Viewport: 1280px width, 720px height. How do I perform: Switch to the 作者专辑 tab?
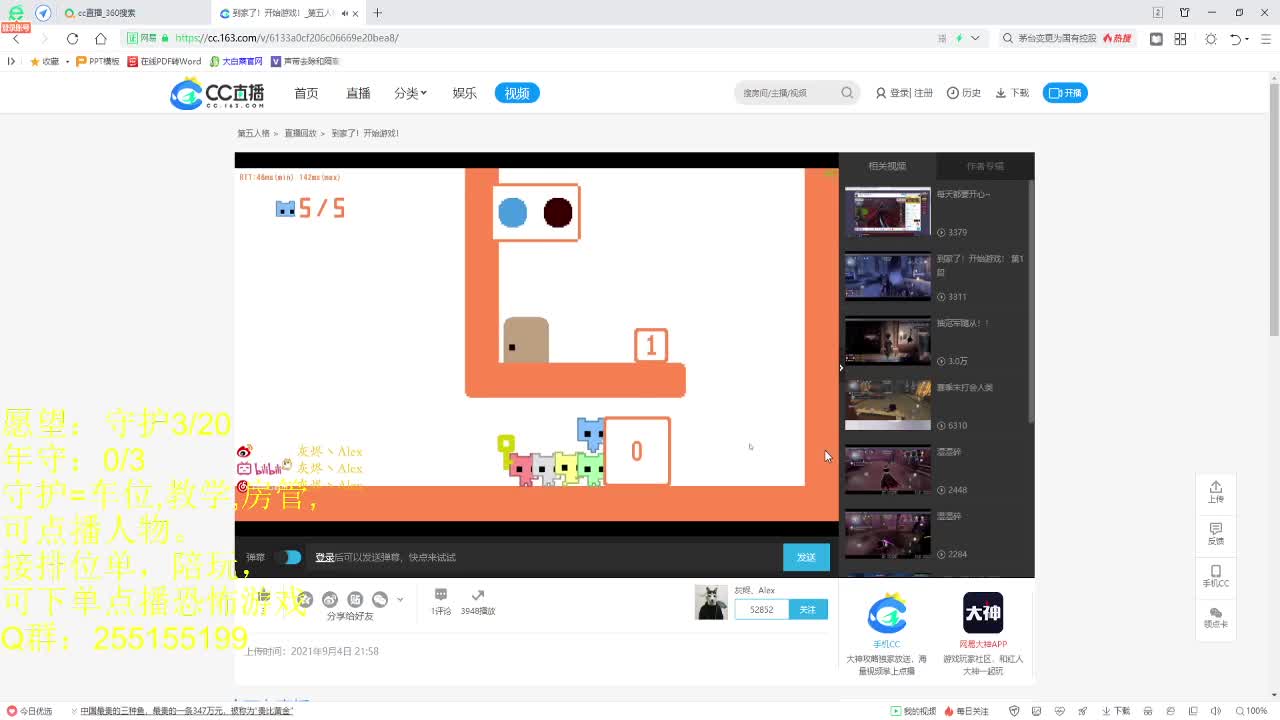point(985,166)
